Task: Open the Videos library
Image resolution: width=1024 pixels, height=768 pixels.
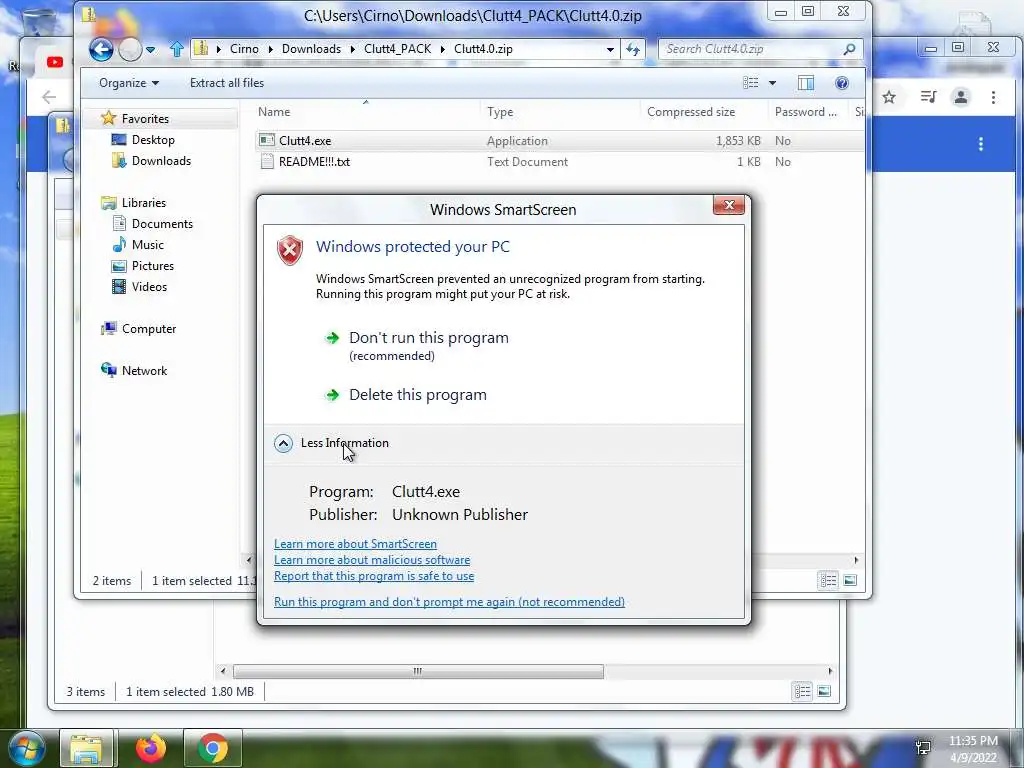Action: click(149, 287)
